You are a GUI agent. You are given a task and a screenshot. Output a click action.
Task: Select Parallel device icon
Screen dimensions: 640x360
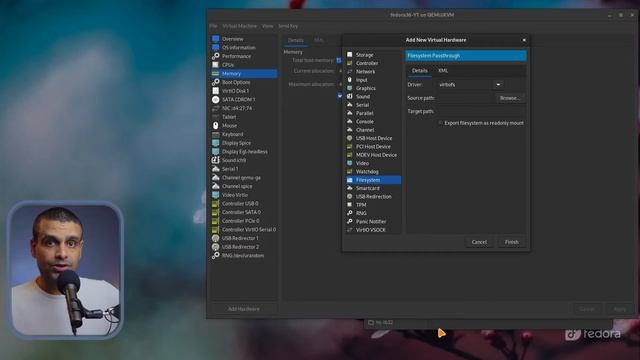350,113
